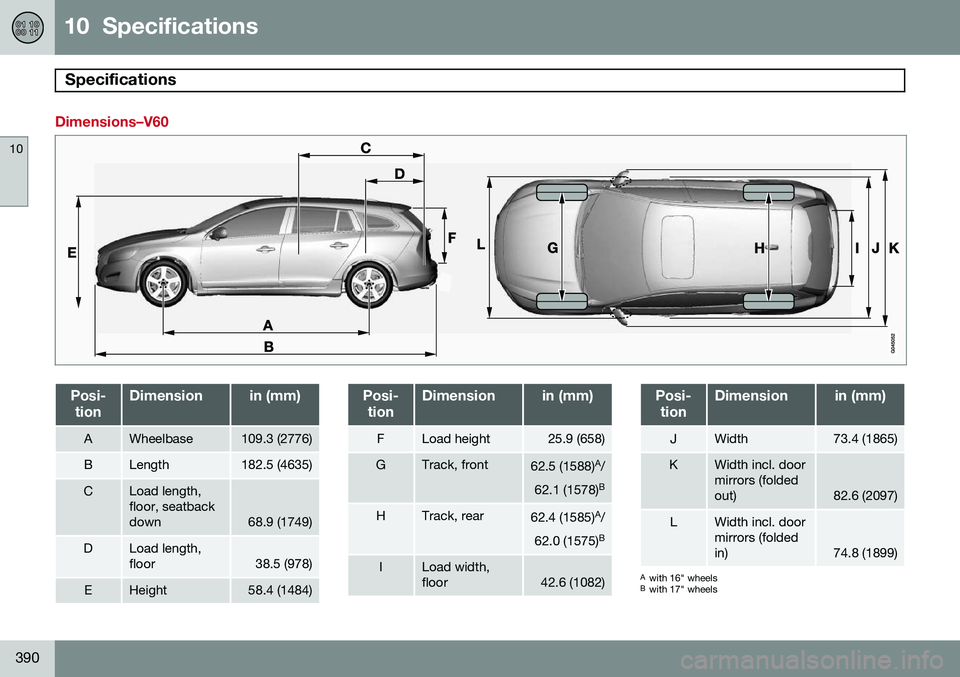
Task: Click the middle table's 'Dimension' header
Action: click(468, 404)
